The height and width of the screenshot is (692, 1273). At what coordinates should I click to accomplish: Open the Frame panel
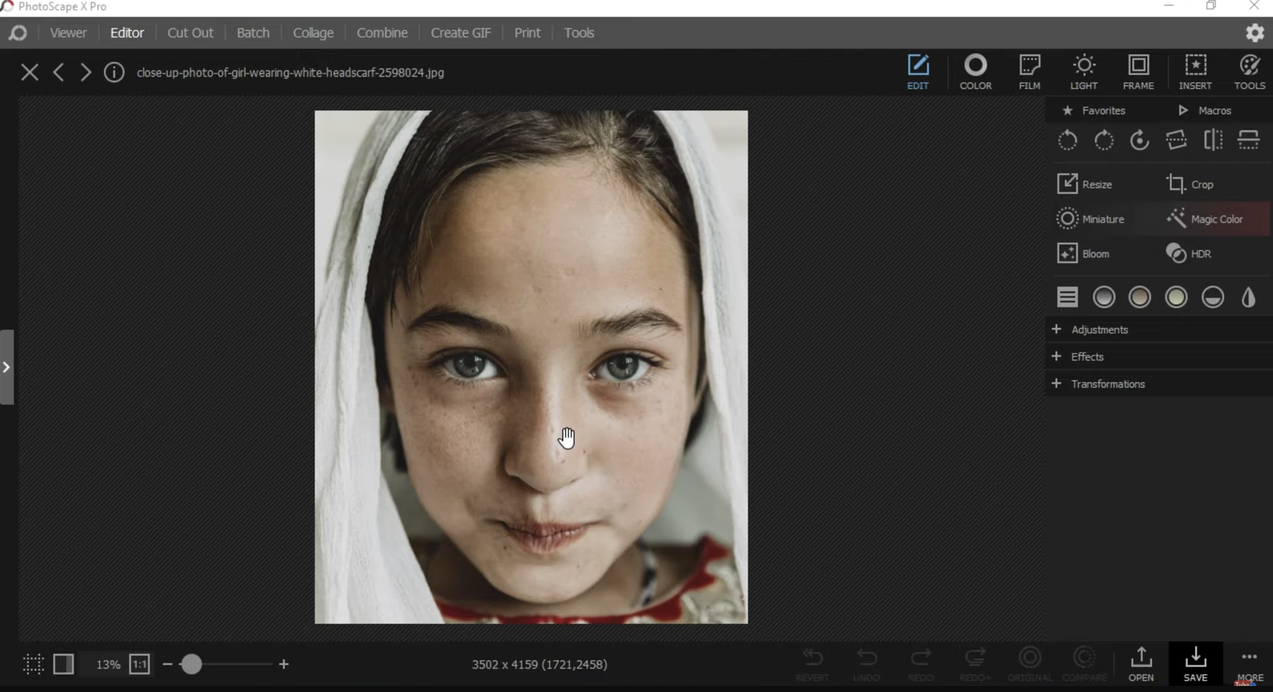(x=1138, y=72)
